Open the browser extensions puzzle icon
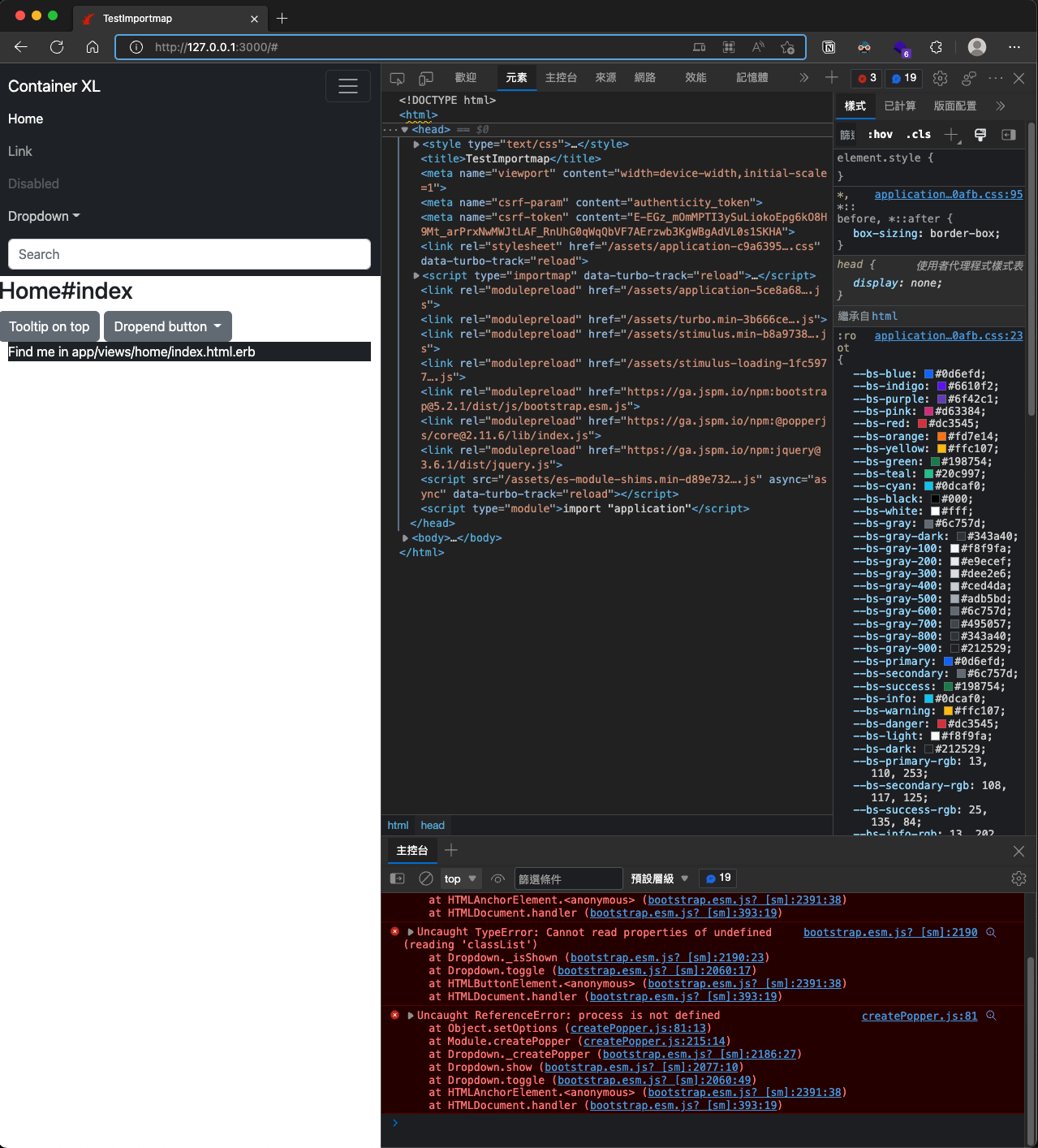 point(936,47)
